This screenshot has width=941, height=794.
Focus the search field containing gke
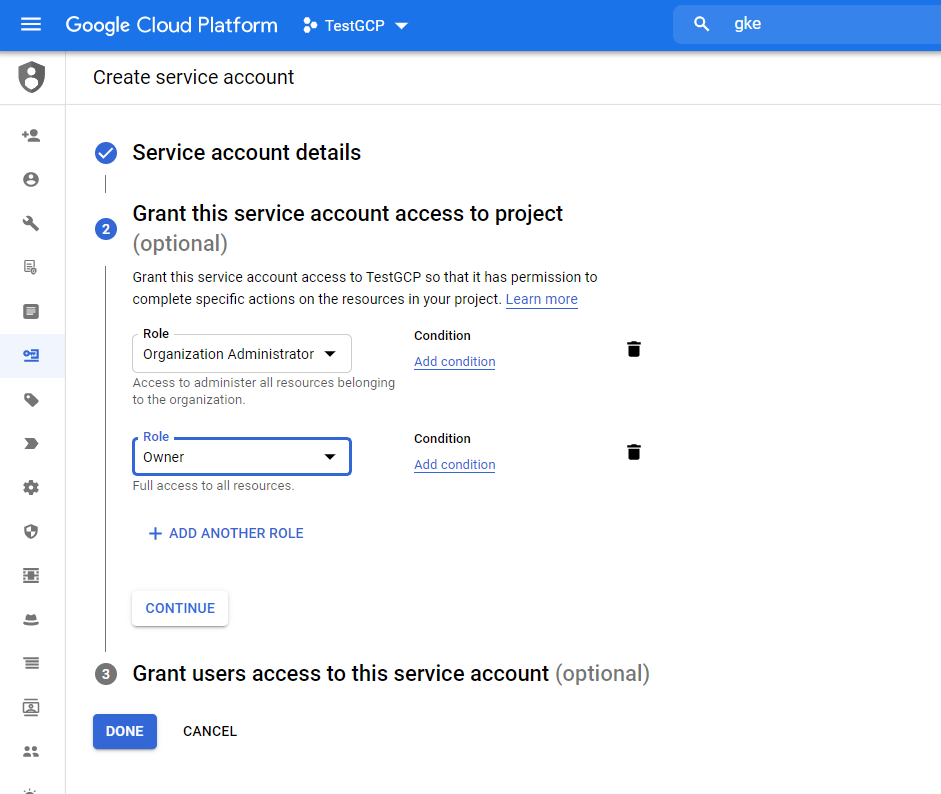tap(820, 24)
